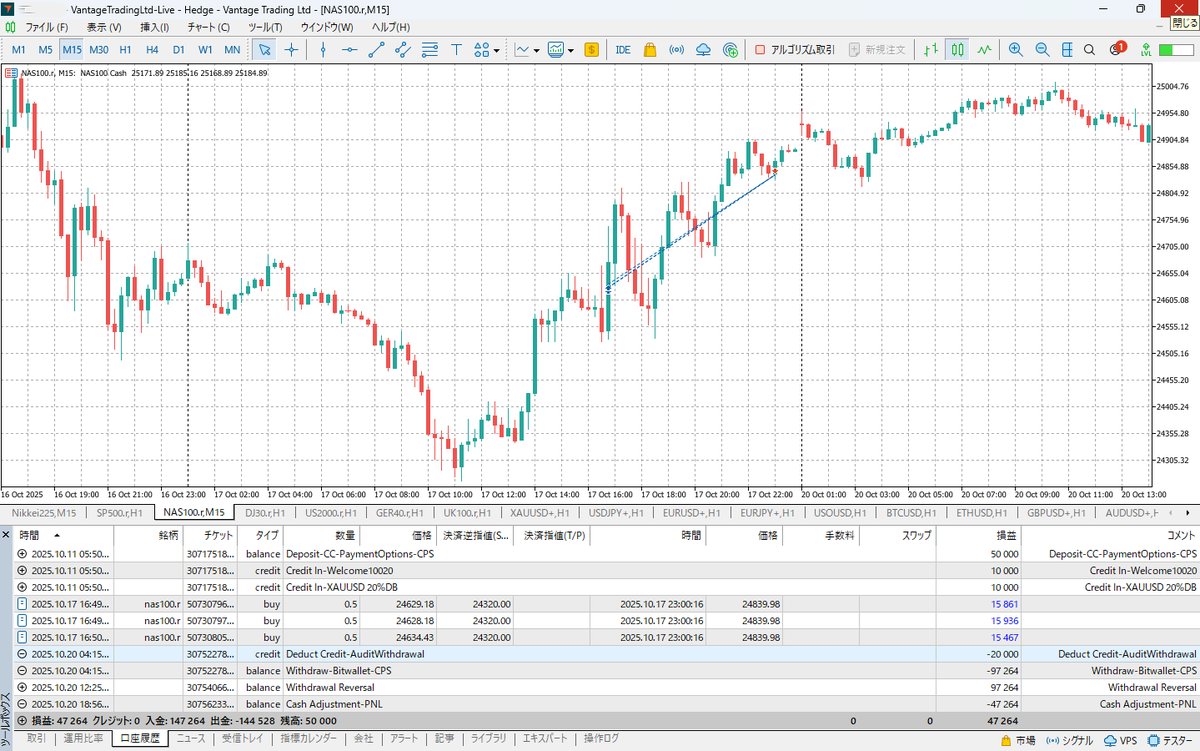Open the Market shopping bag icon
Image resolution: width=1200 pixels, height=751 pixels.
tap(650, 49)
